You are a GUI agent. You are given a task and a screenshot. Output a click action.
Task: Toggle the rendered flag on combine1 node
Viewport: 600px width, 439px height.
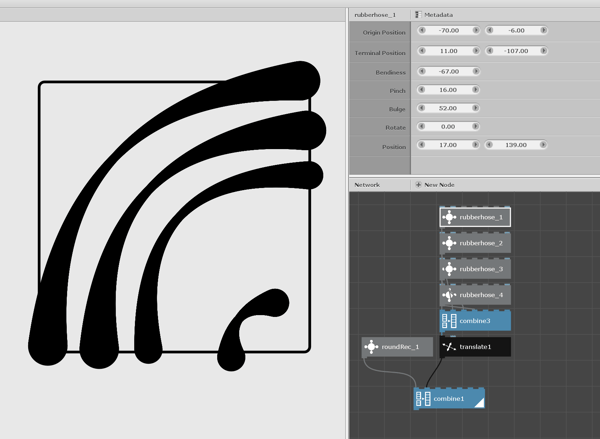(480, 403)
